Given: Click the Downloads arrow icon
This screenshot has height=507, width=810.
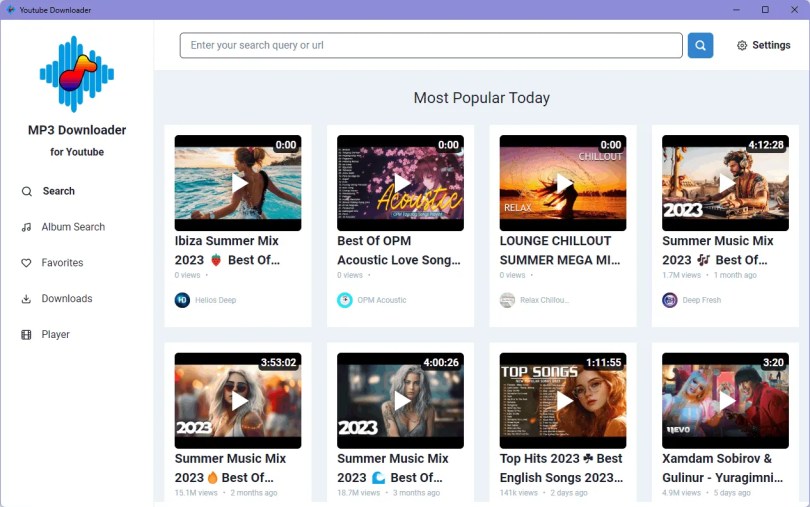Looking at the screenshot, I should [x=26, y=299].
